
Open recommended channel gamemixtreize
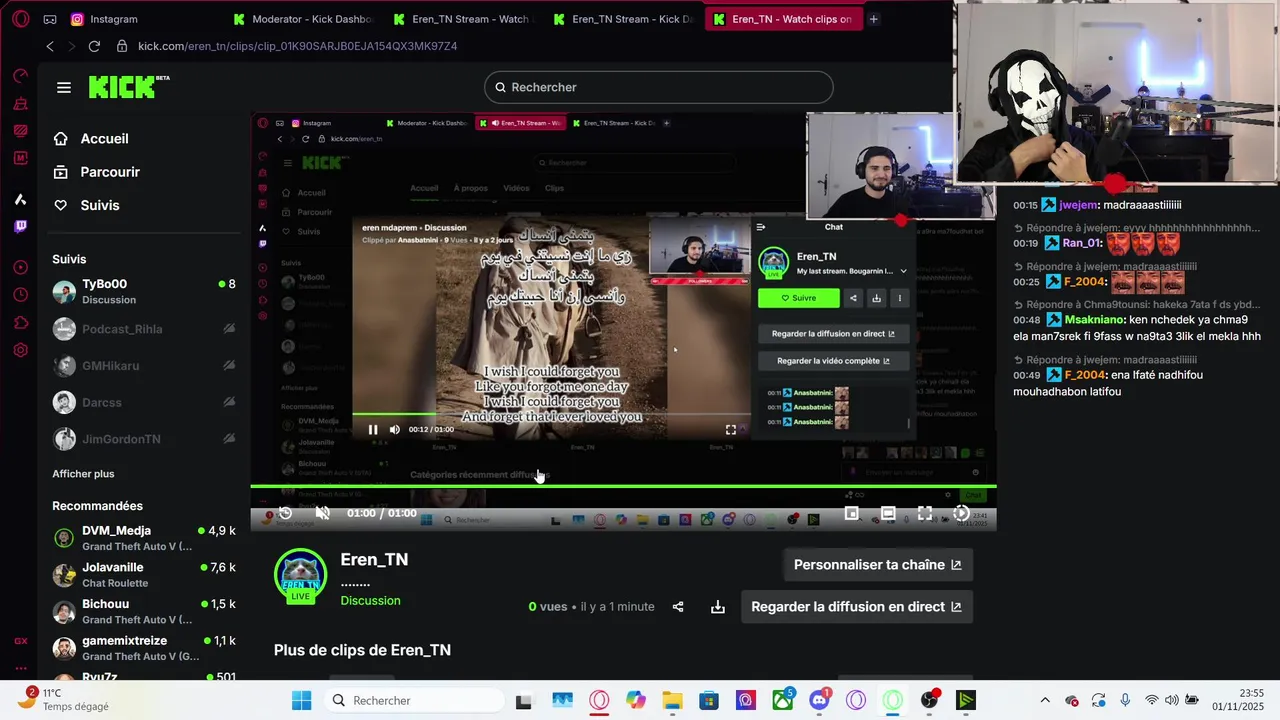pos(144,648)
